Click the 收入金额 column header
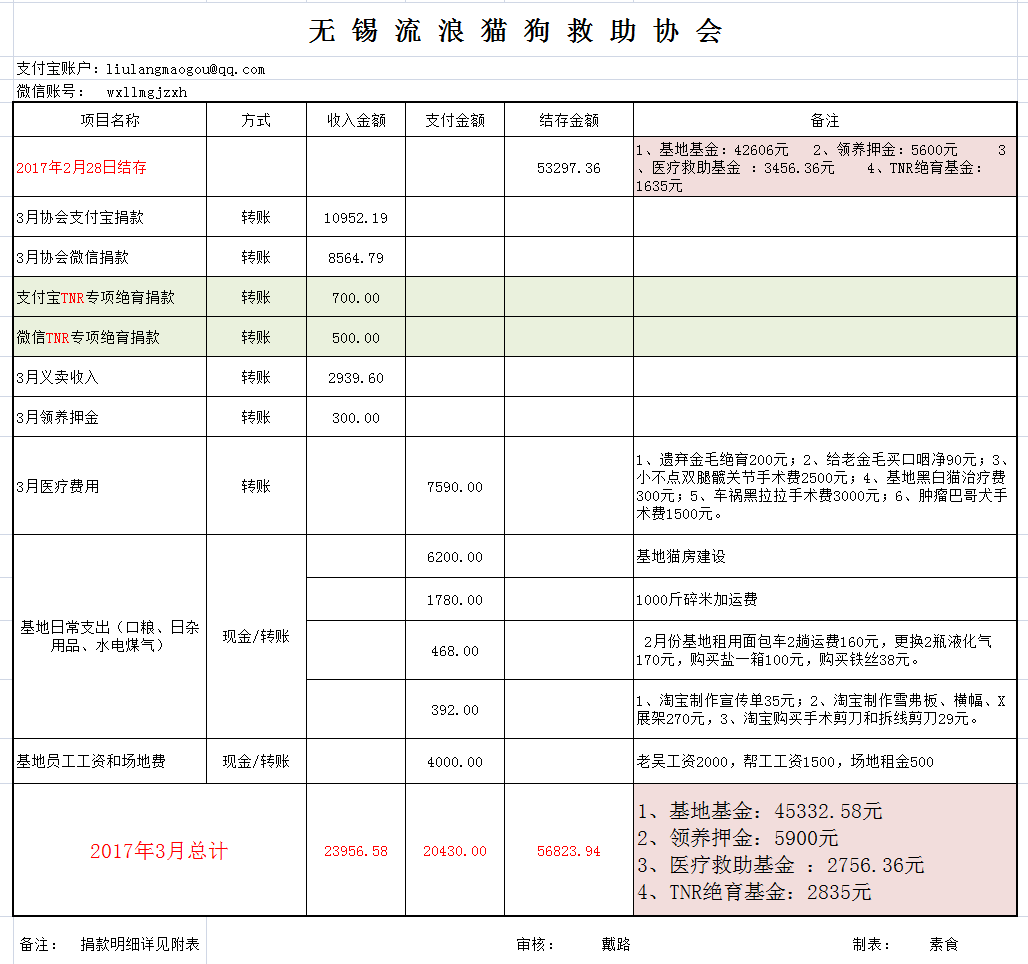 pyautogui.click(x=356, y=120)
